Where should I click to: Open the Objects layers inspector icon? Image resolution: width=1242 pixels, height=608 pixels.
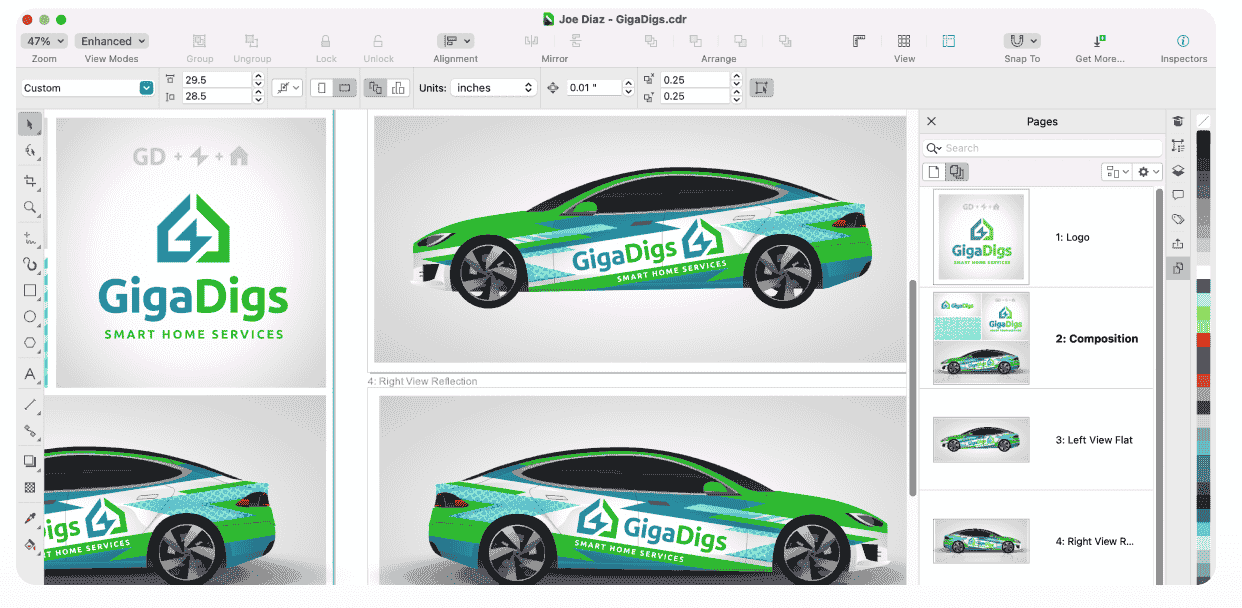(x=1178, y=170)
